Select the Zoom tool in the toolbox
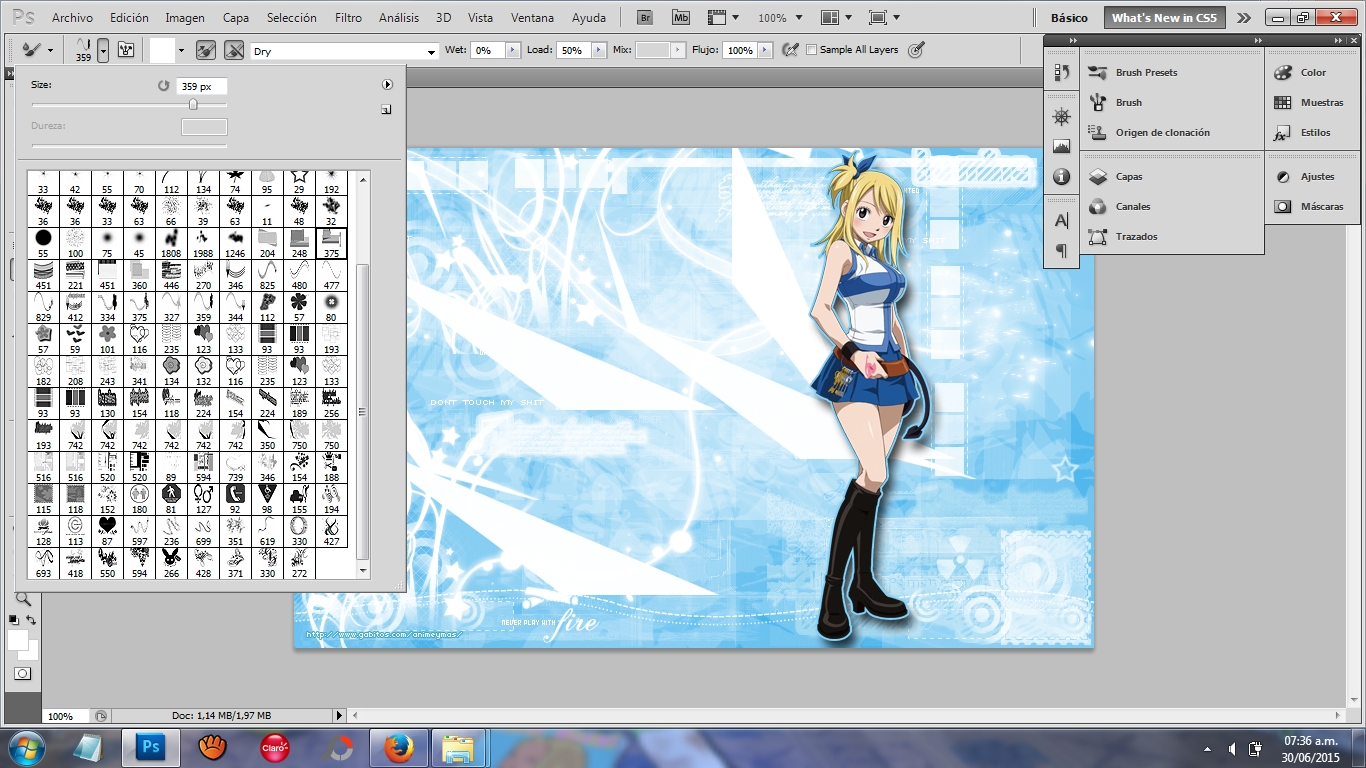1366x768 pixels. coord(22,600)
